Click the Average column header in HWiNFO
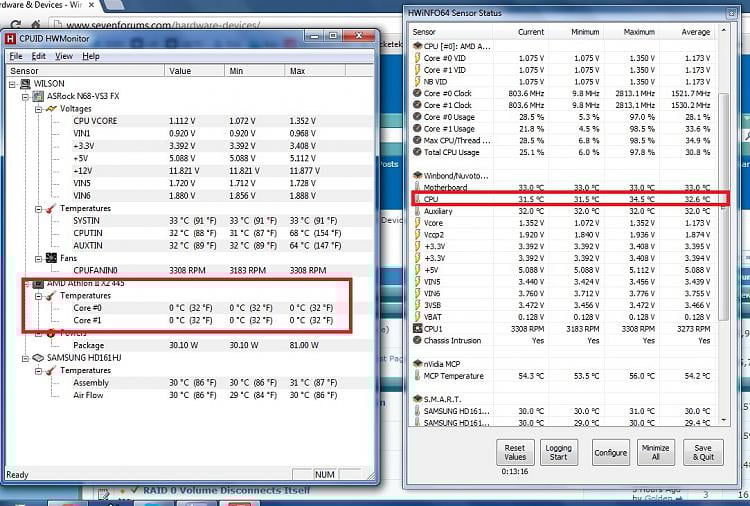750x506 pixels. [x=687, y=32]
